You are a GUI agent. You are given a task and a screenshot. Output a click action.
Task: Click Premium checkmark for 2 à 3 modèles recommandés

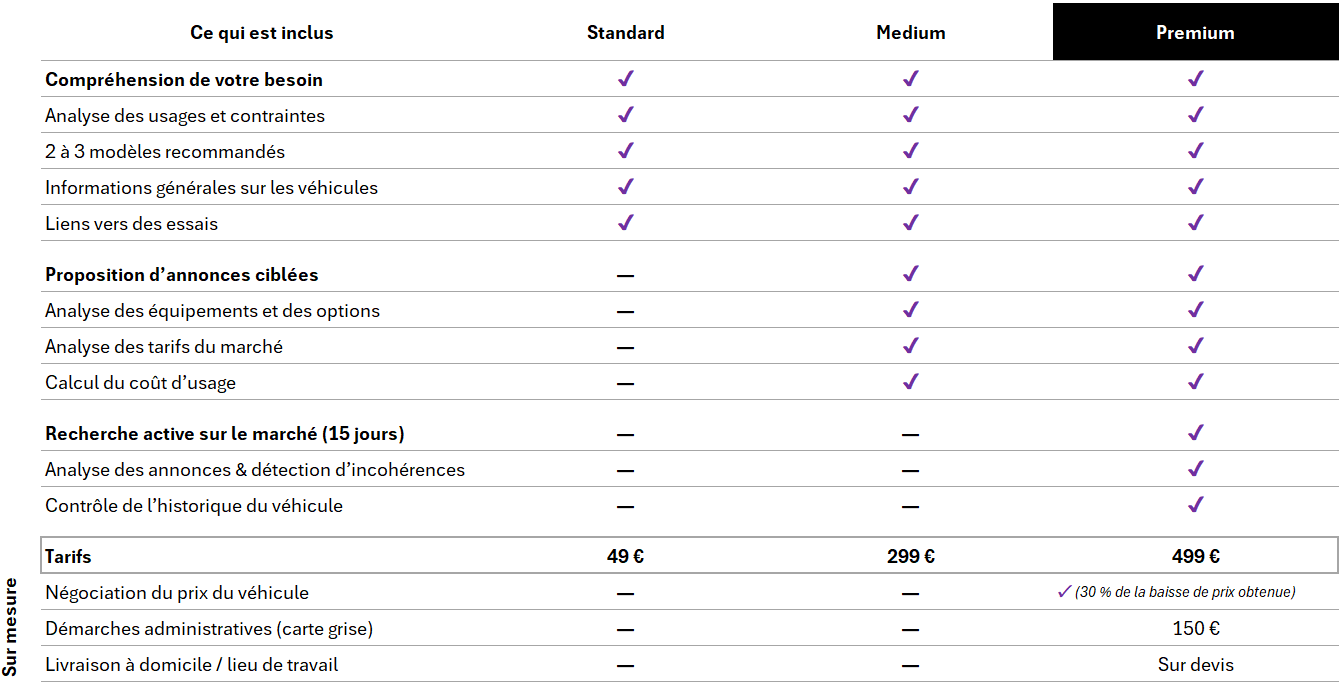click(x=1195, y=151)
